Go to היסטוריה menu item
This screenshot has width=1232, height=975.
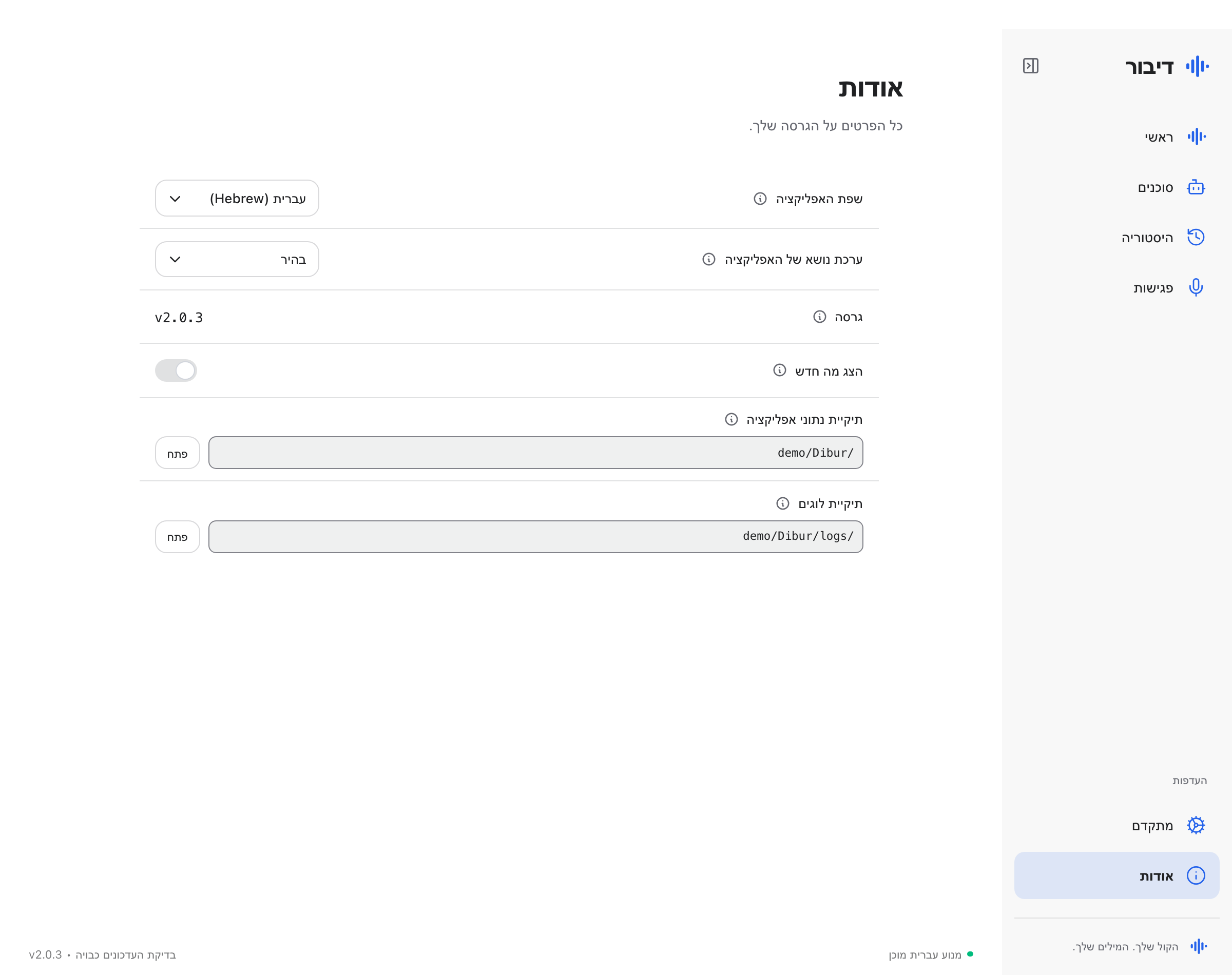coord(1116,237)
